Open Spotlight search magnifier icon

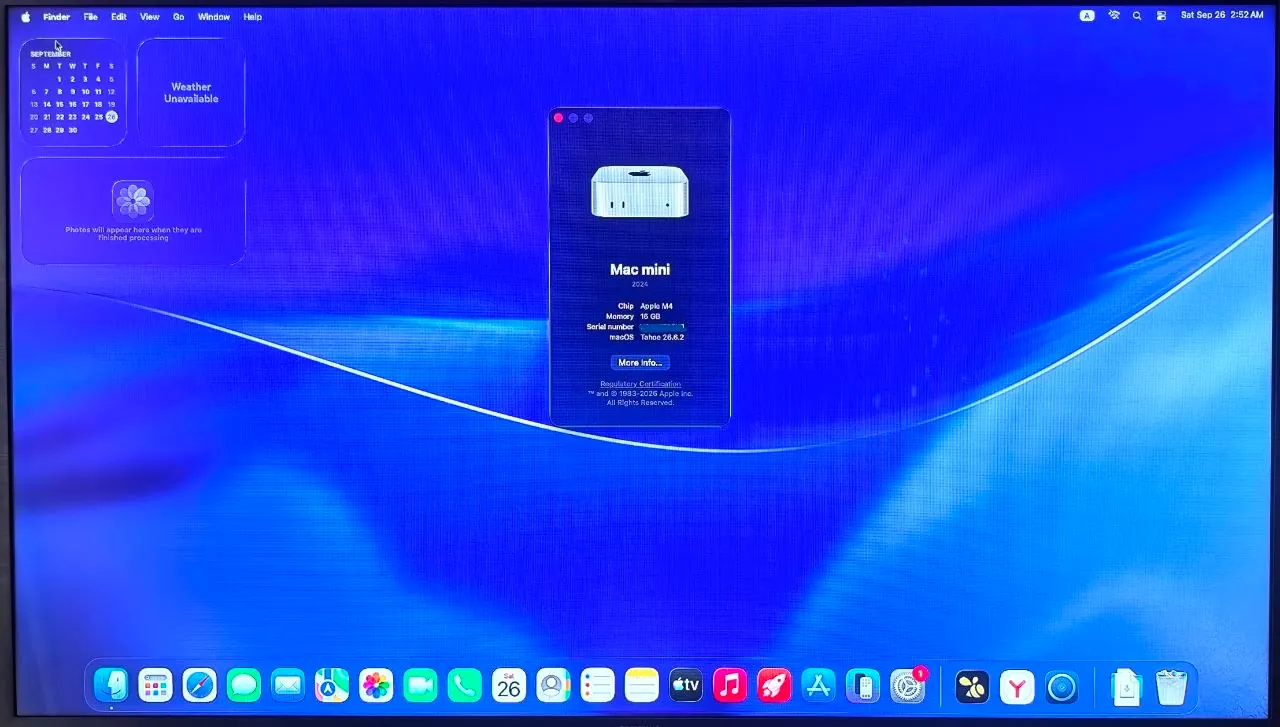pyautogui.click(x=1137, y=15)
